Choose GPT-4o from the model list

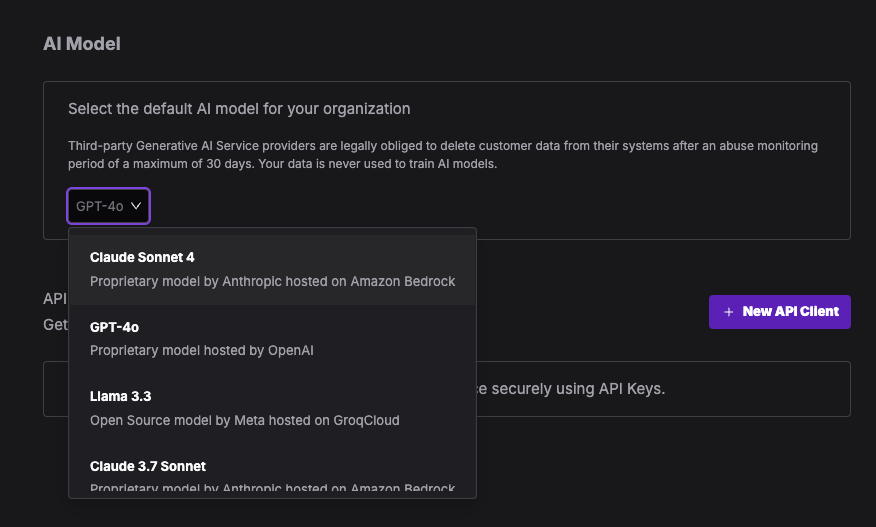[x=272, y=339]
